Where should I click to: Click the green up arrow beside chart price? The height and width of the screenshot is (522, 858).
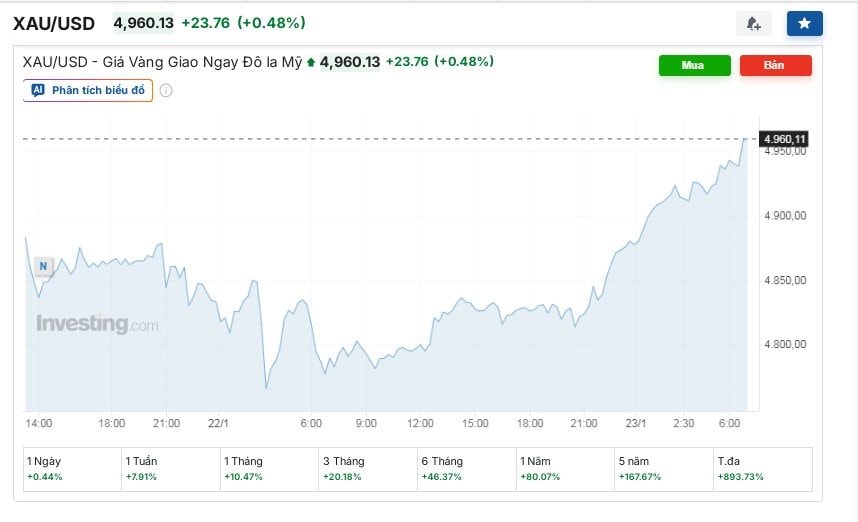311,62
